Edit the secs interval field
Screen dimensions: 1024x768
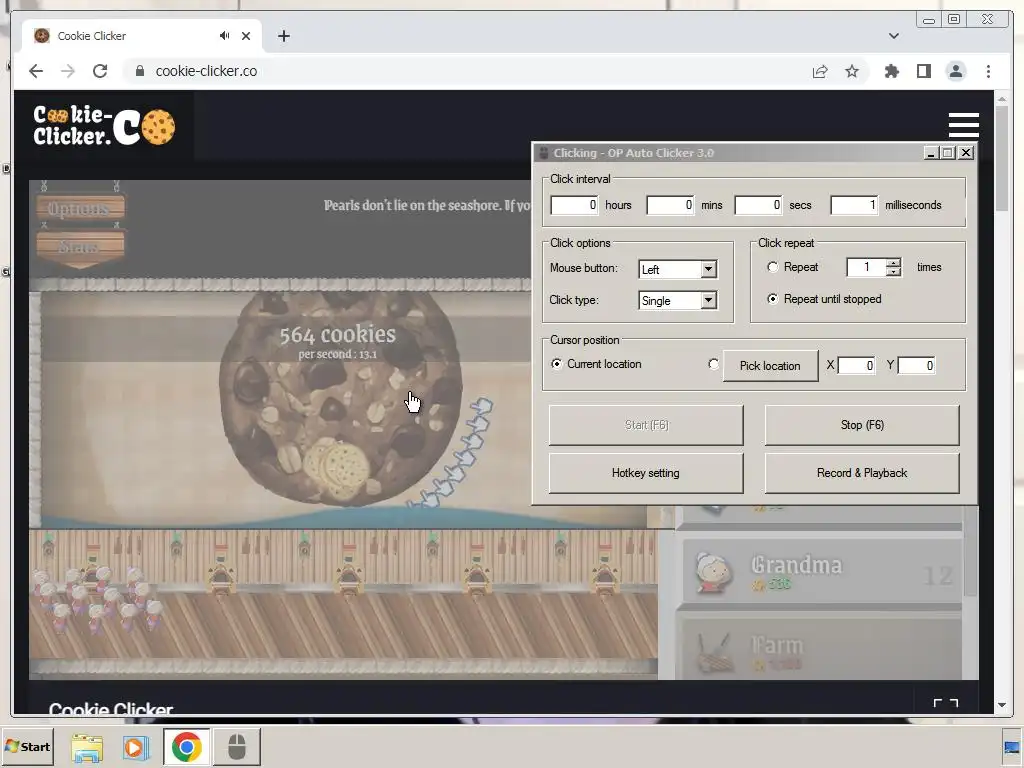[x=758, y=205]
